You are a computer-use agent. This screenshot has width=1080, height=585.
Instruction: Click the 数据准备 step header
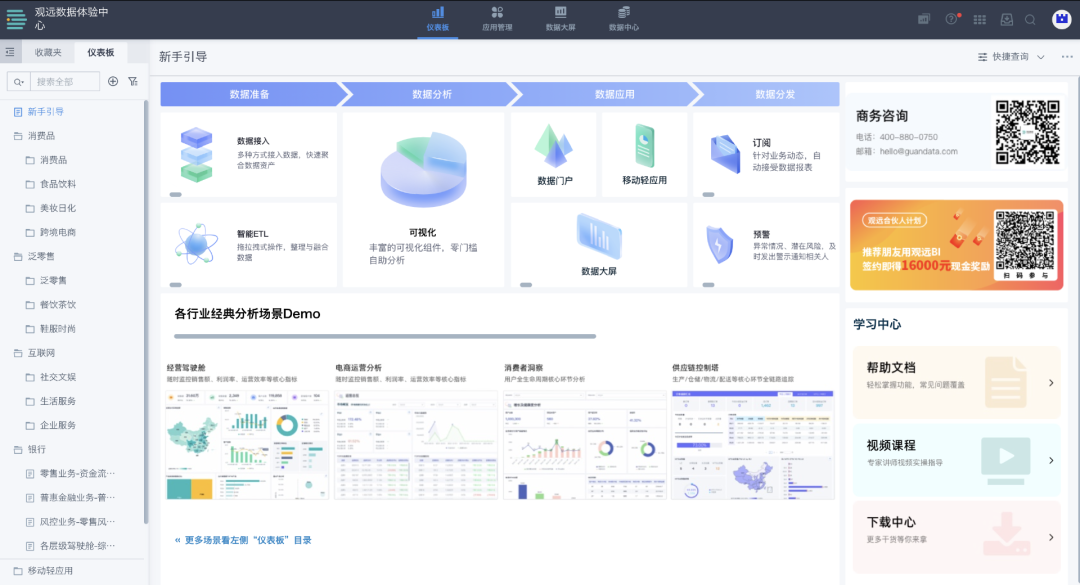(250, 94)
